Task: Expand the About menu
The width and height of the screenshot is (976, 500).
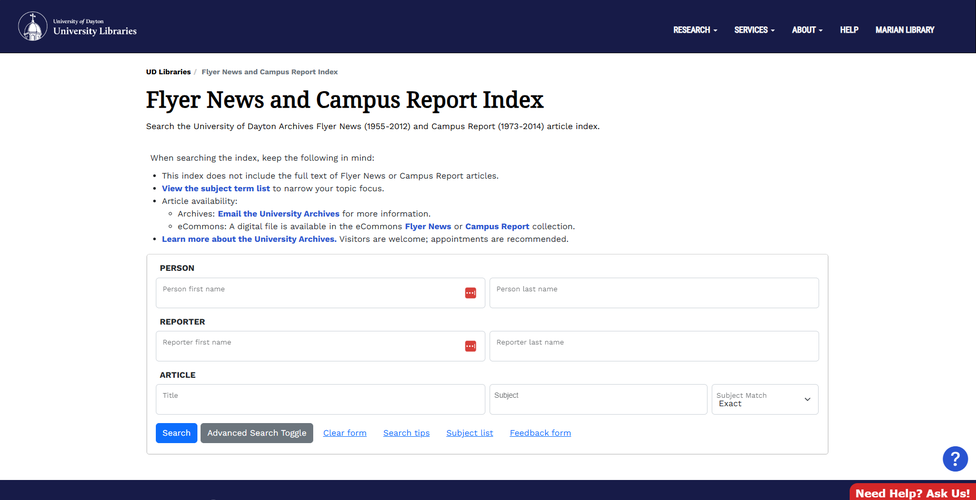Action: coord(807,30)
